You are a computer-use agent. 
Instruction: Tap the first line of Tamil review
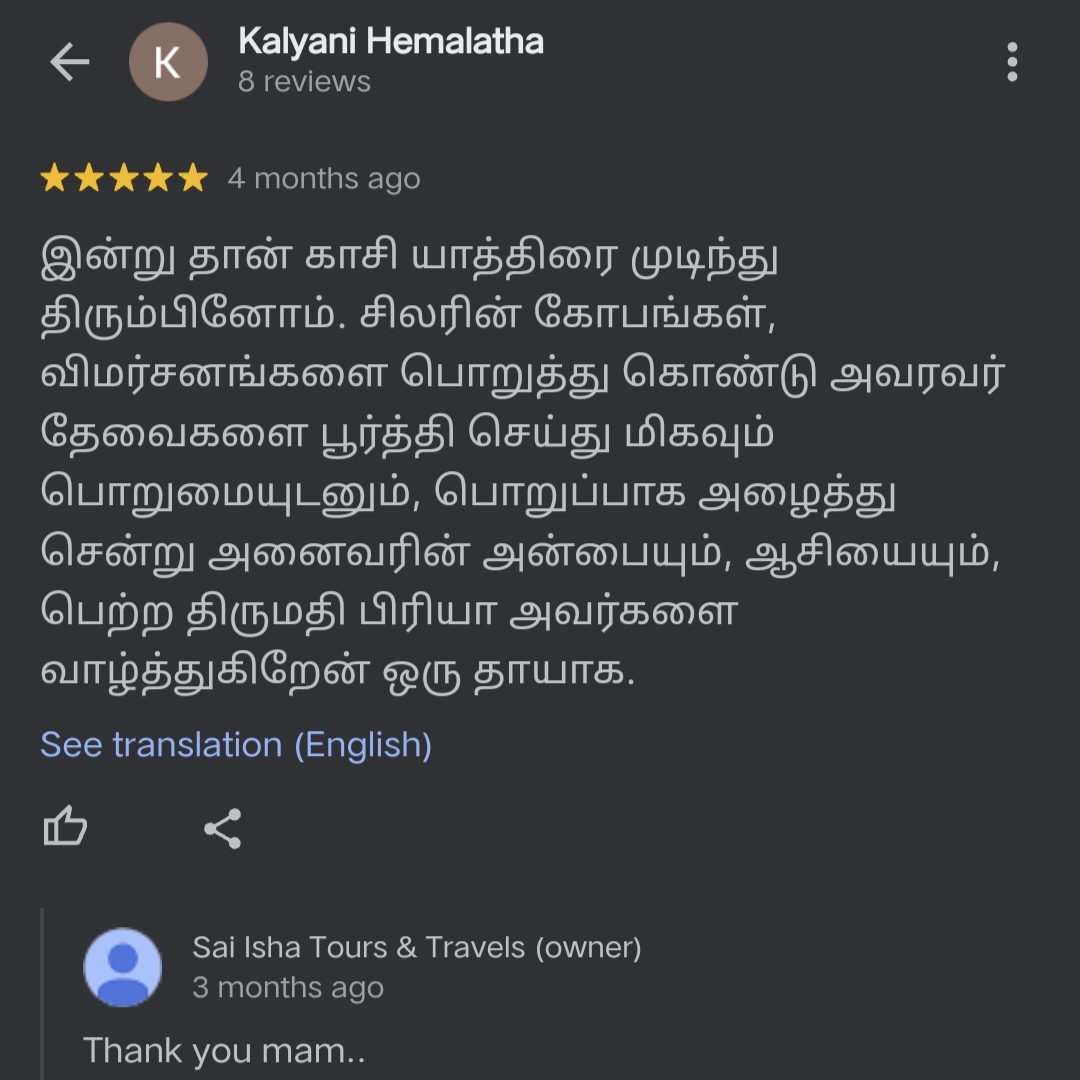(x=409, y=258)
